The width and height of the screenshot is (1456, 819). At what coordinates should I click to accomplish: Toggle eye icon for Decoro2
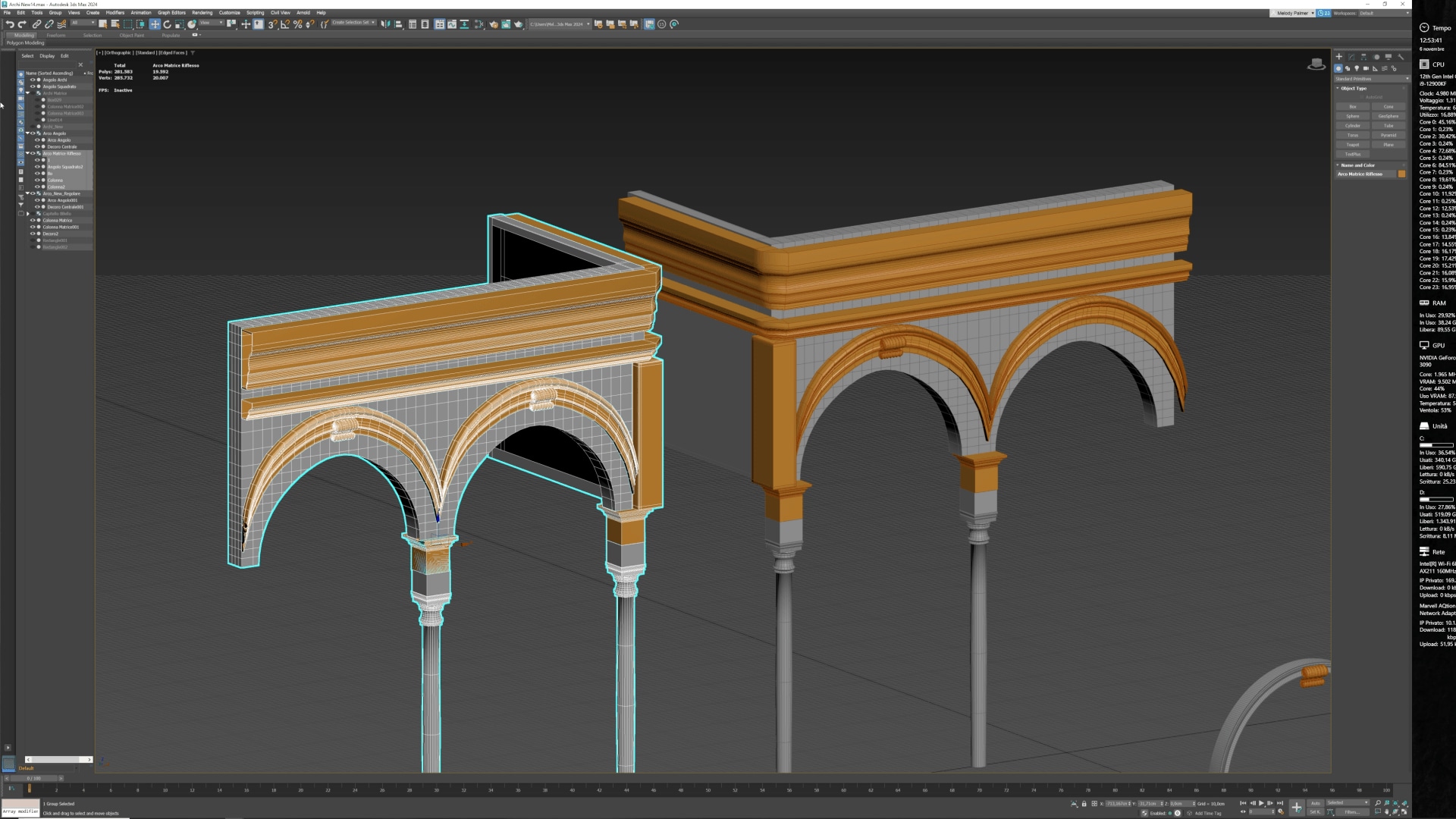(33, 234)
